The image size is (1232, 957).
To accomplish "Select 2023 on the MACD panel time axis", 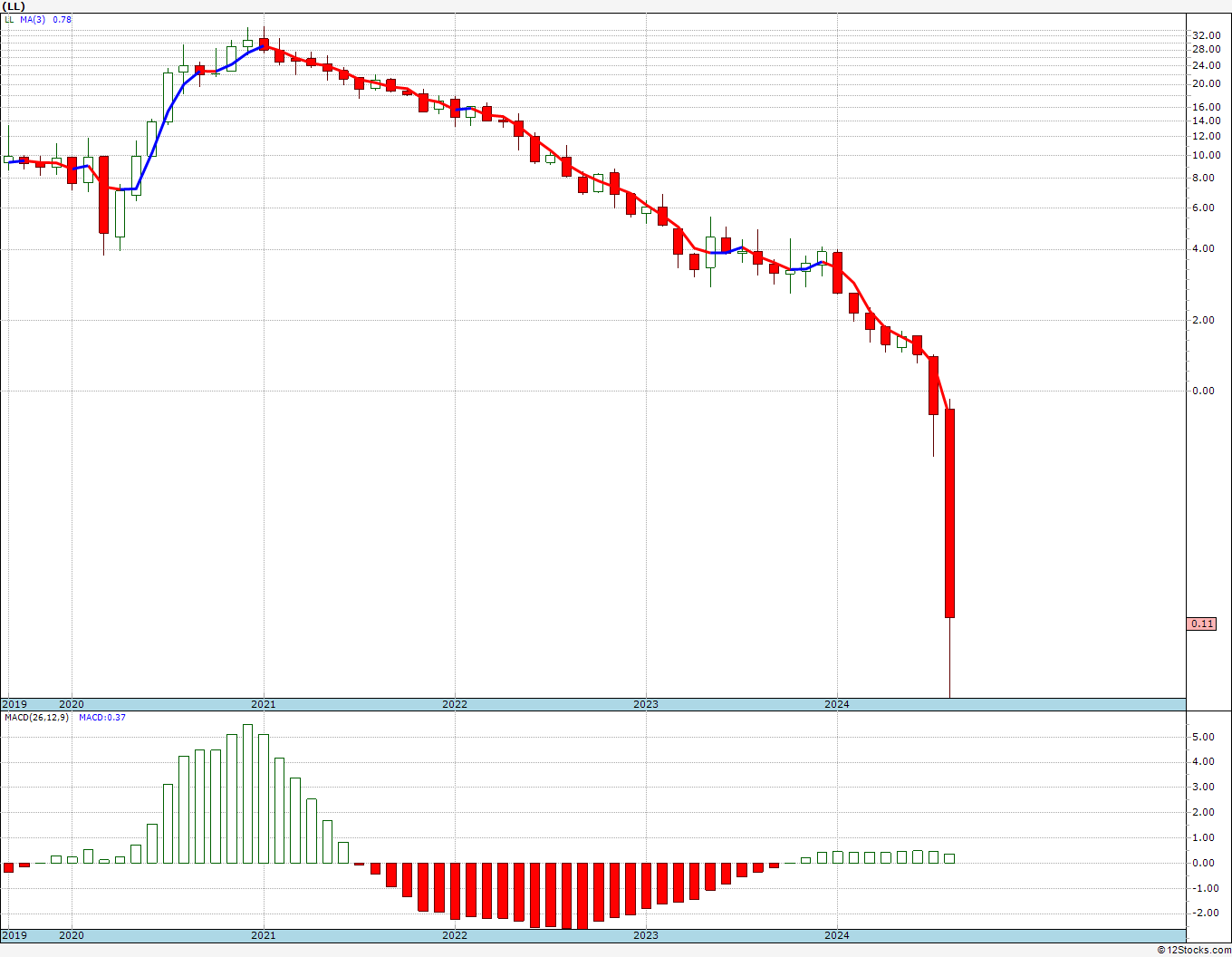I will point(646,935).
